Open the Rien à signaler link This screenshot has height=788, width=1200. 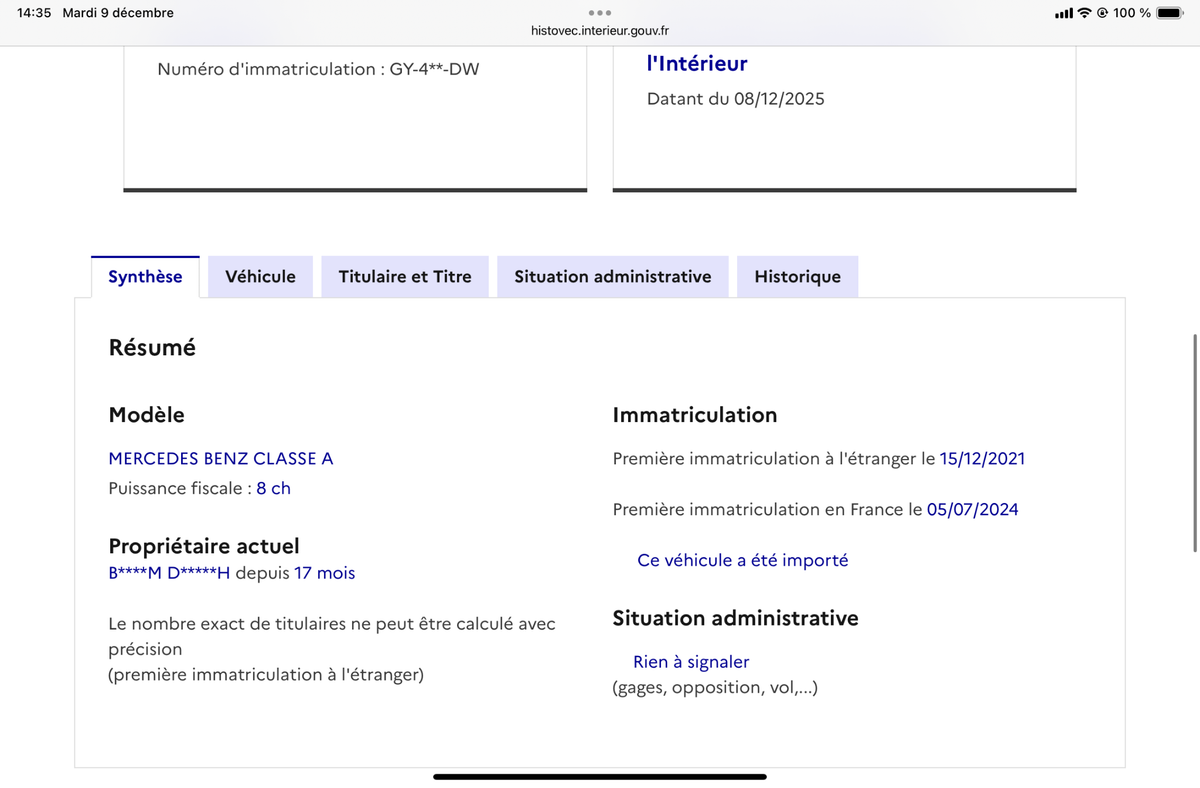click(x=692, y=661)
